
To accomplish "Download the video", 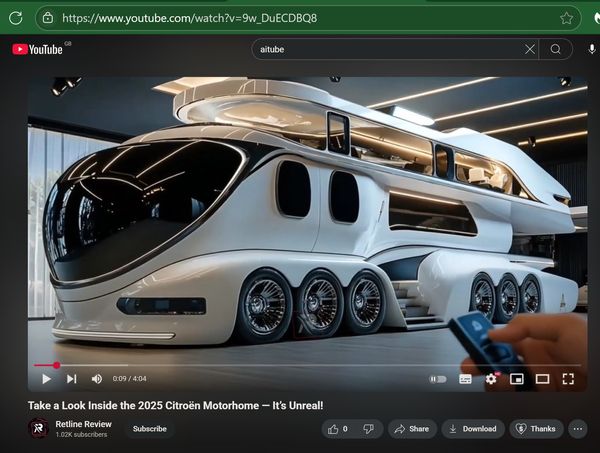I will (473, 429).
